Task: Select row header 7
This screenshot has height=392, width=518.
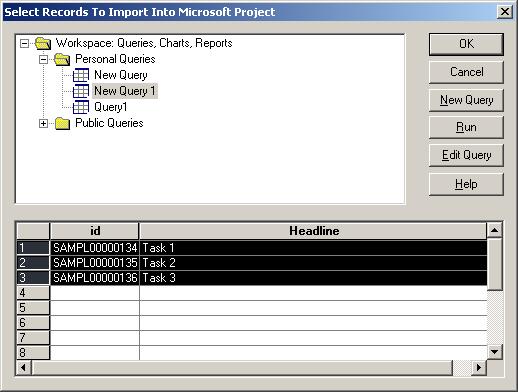Action: click(x=33, y=338)
